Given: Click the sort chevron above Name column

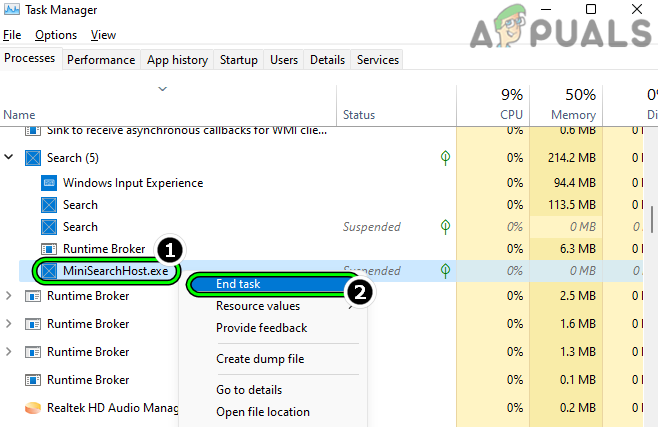Looking at the screenshot, I should [162, 89].
